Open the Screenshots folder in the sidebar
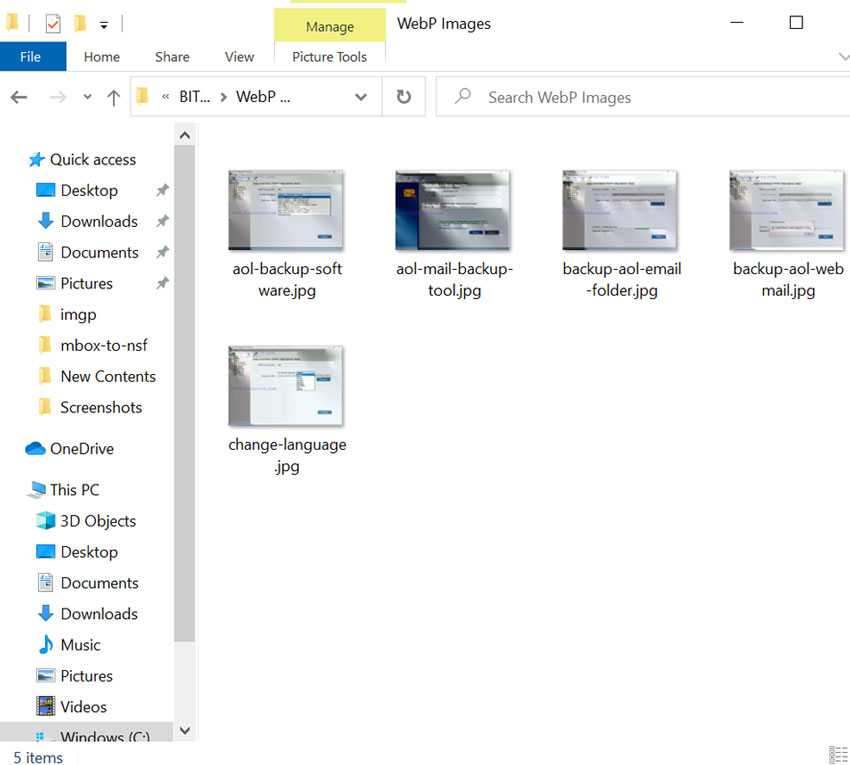The image size is (850, 765). [101, 407]
